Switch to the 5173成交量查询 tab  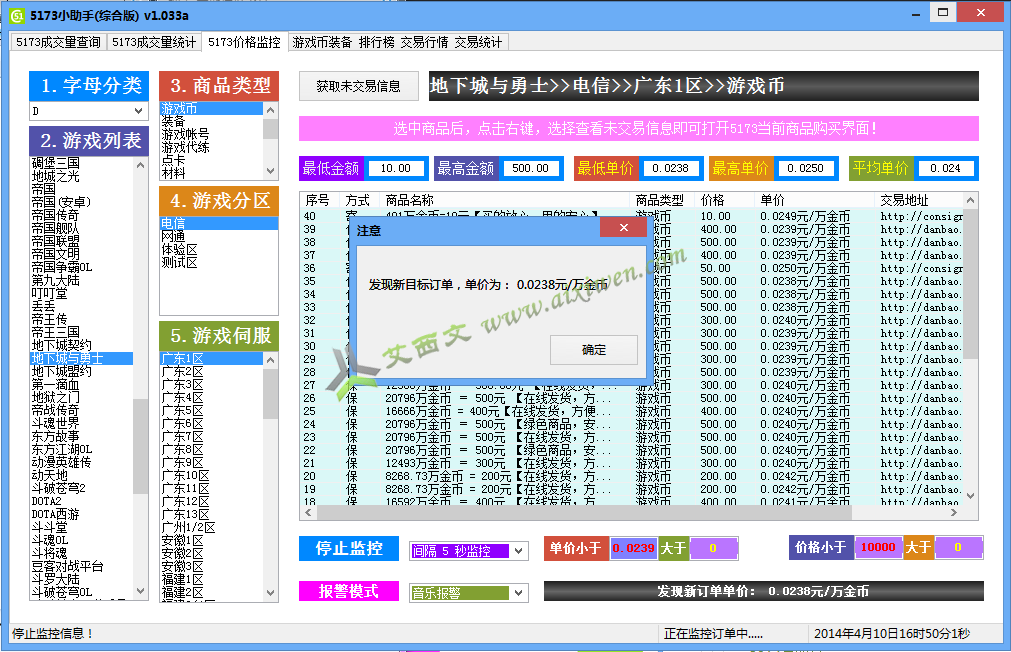tap(59, 42)
